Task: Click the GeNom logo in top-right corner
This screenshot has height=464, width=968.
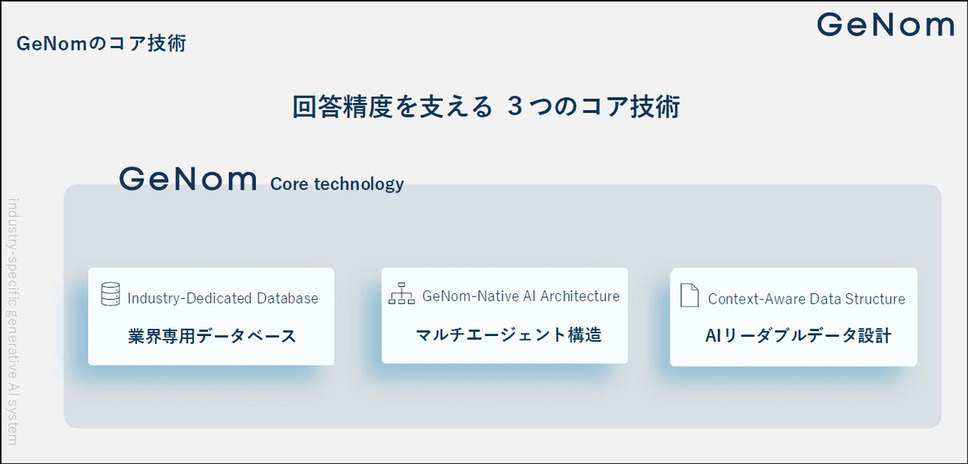Action: tap(885, 25)
